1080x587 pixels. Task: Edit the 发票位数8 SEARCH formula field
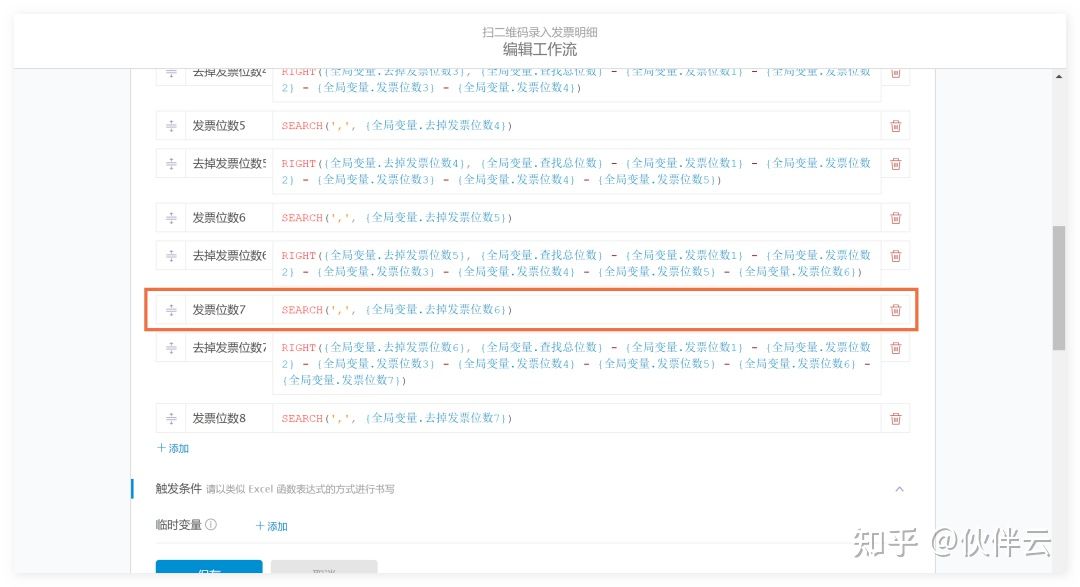pyautogui.click(x=577, y=419)
